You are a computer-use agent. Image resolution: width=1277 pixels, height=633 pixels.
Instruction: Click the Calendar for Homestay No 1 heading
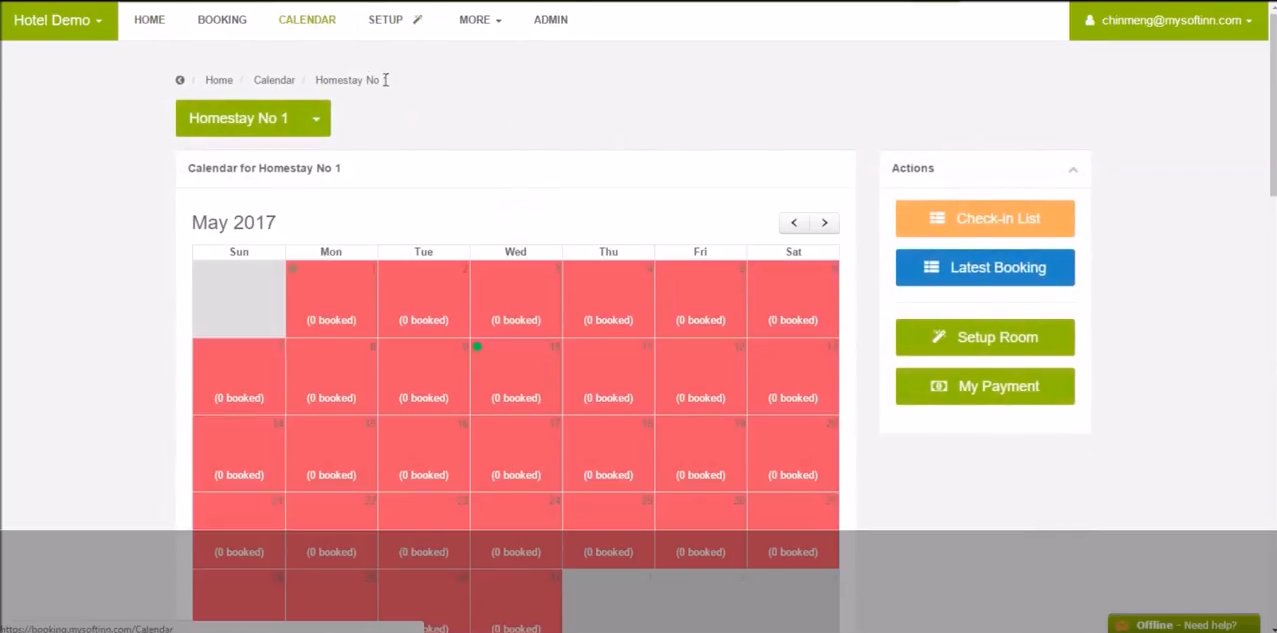click(x=264, y=168)
